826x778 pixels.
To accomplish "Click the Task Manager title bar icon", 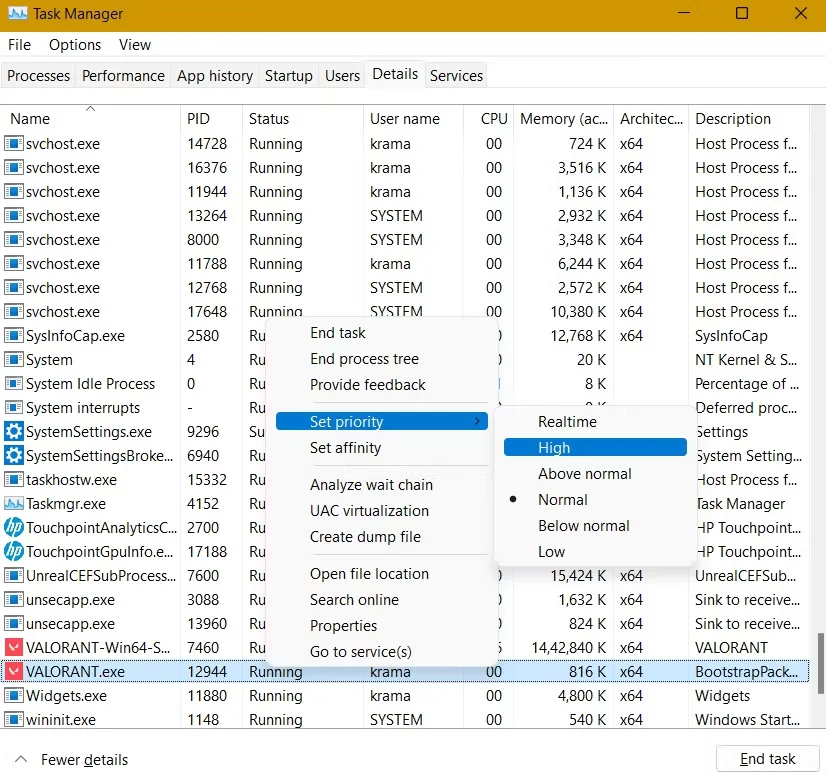I will 18,15.
